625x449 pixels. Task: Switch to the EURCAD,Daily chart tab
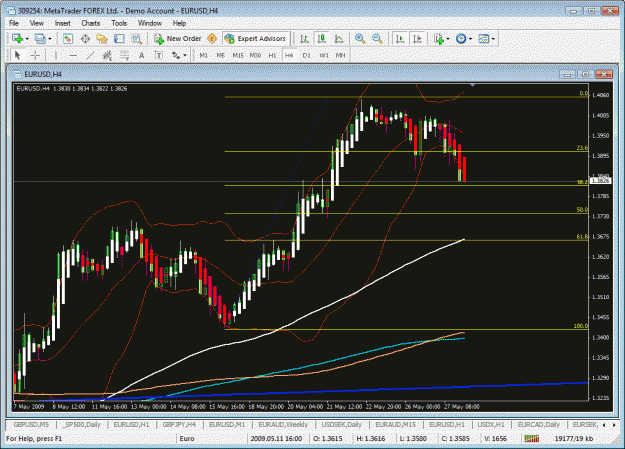[x=539, y=425]
